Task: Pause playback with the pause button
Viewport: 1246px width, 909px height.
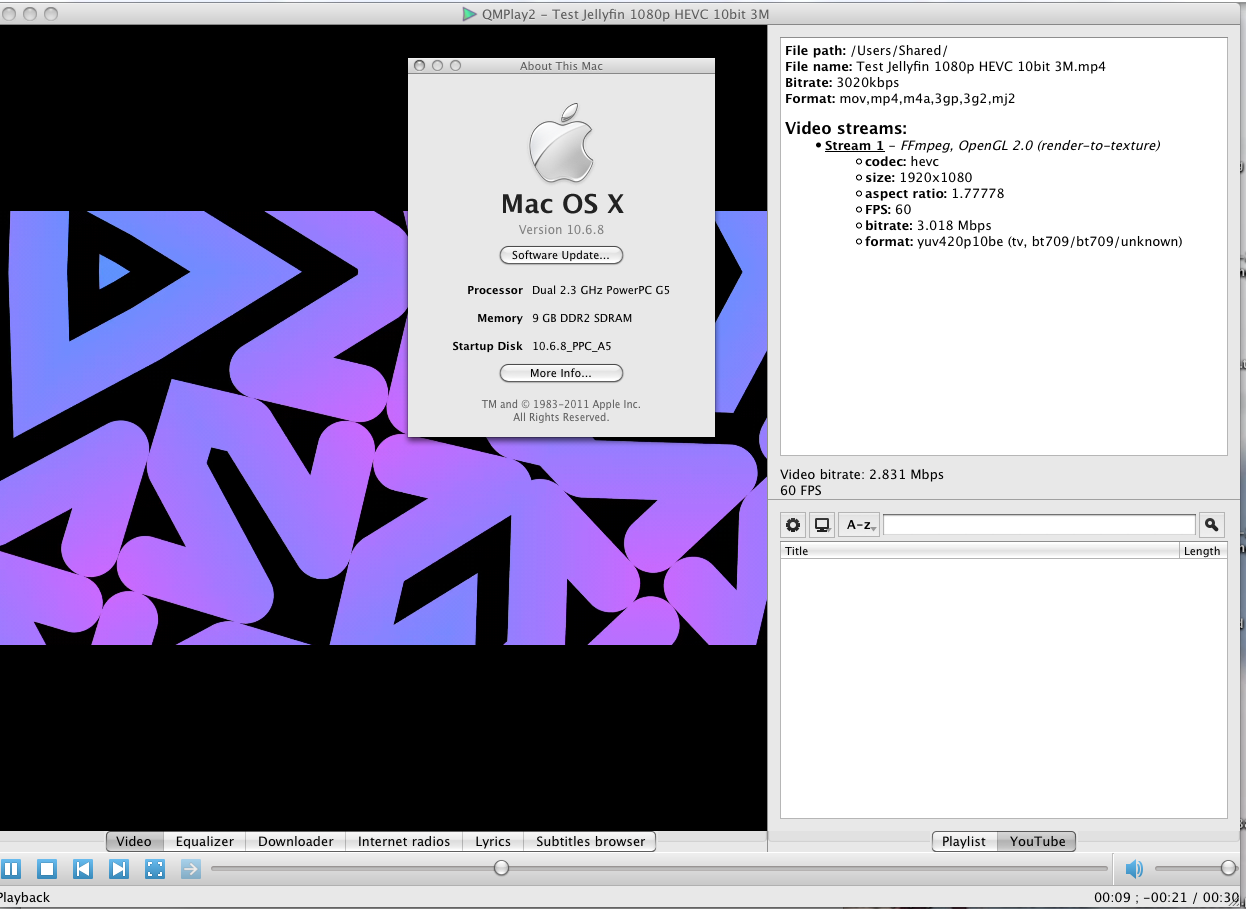Action: (x=10, y=869)
